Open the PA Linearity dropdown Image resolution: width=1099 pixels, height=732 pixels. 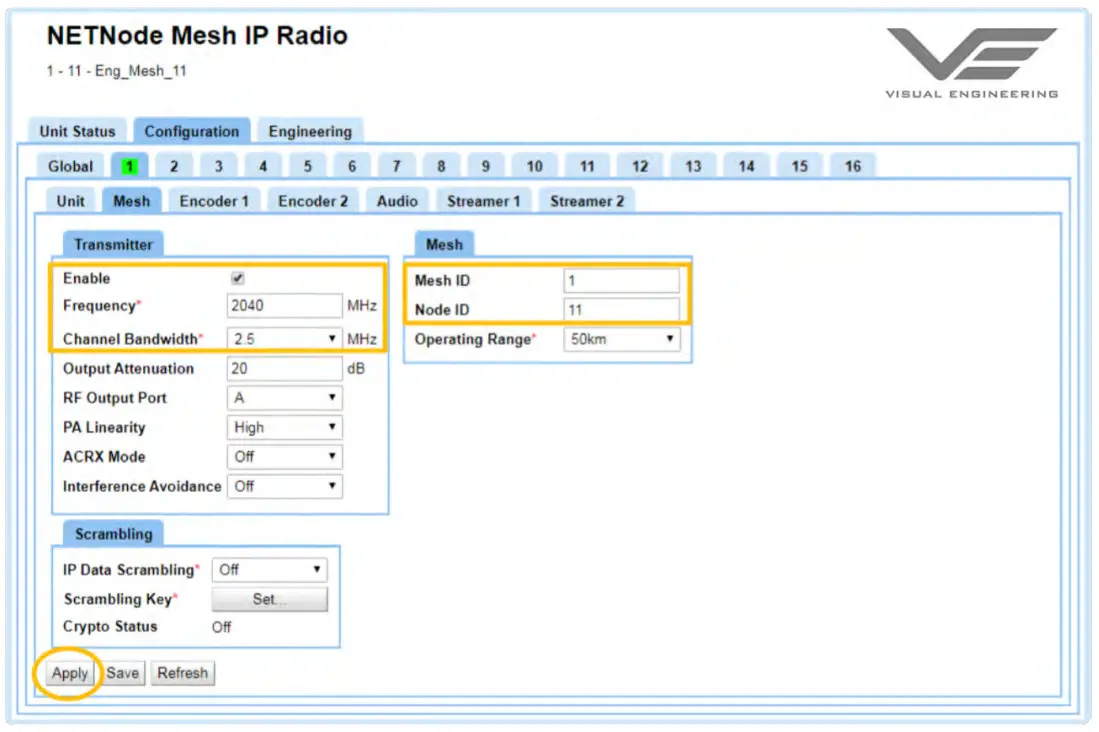[x=285, y=427]
